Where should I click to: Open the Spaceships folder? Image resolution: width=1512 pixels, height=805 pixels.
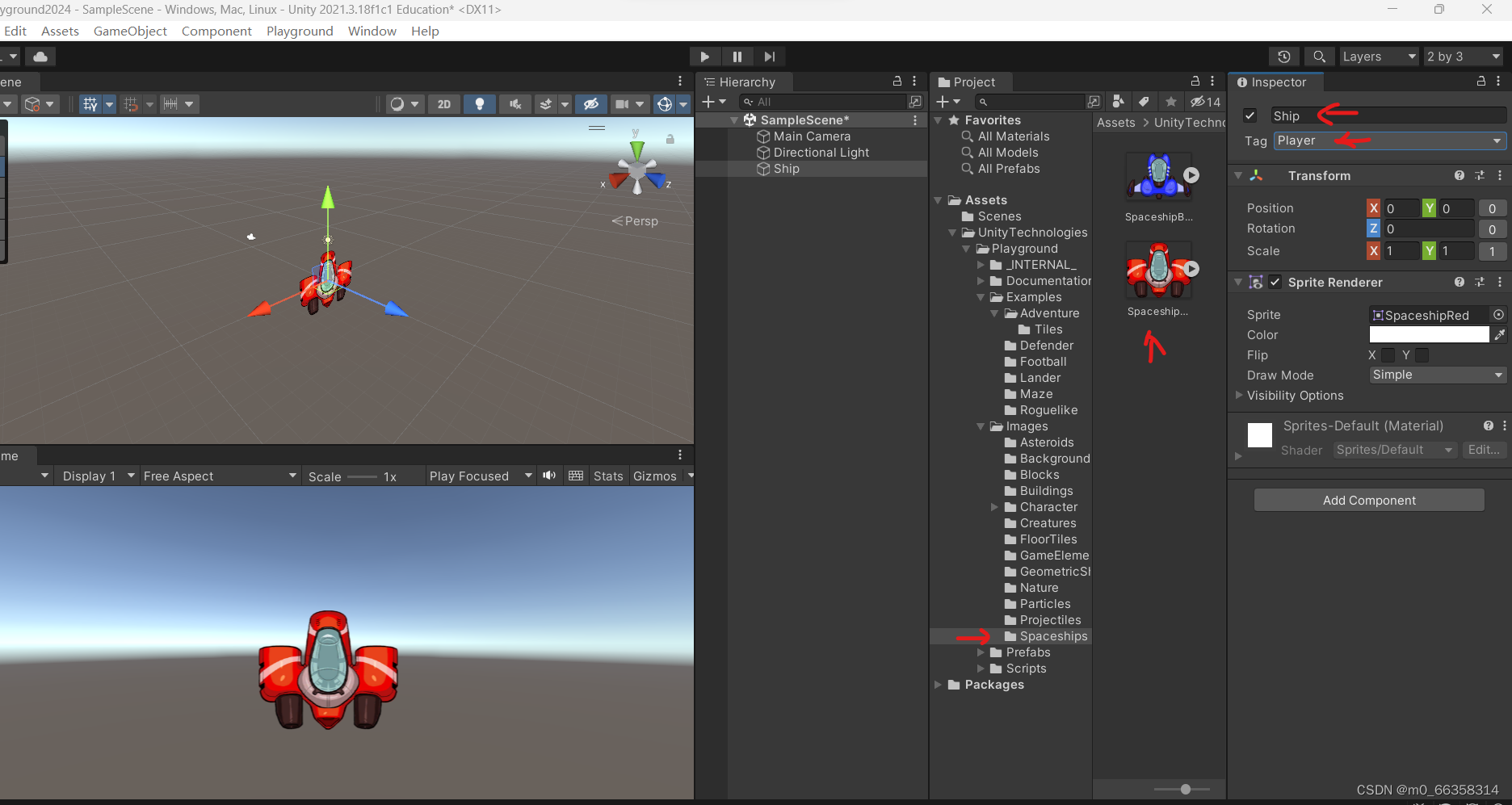pos(1053,636)
